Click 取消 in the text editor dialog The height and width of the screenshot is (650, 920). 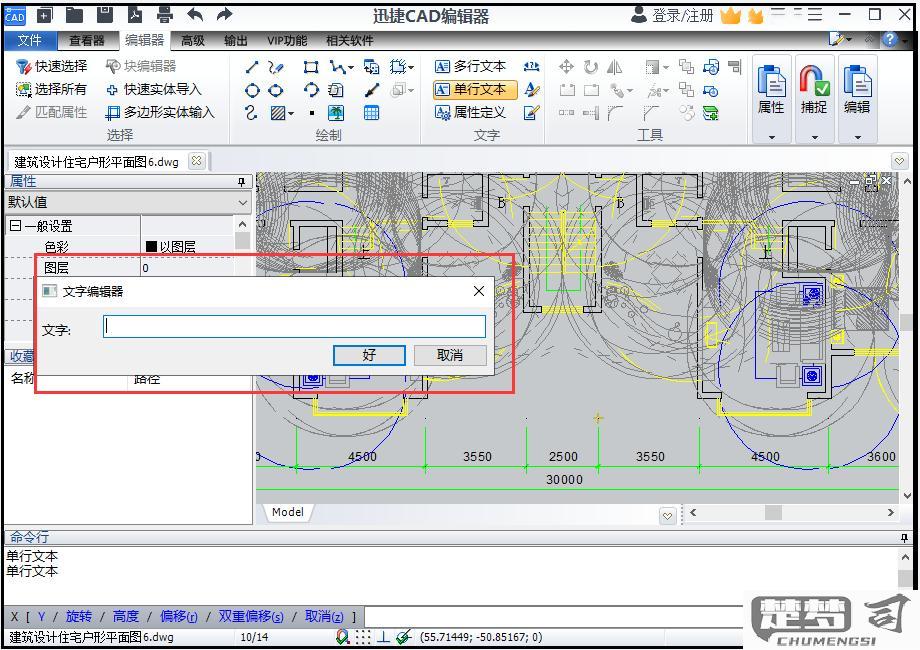coord(450,355)
